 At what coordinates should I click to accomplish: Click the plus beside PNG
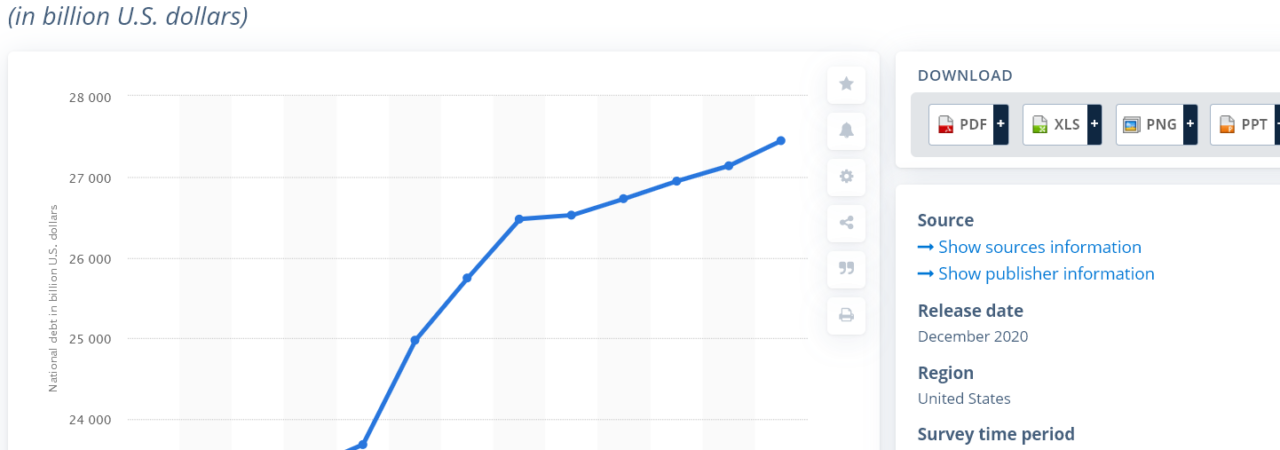[1189, 125]
